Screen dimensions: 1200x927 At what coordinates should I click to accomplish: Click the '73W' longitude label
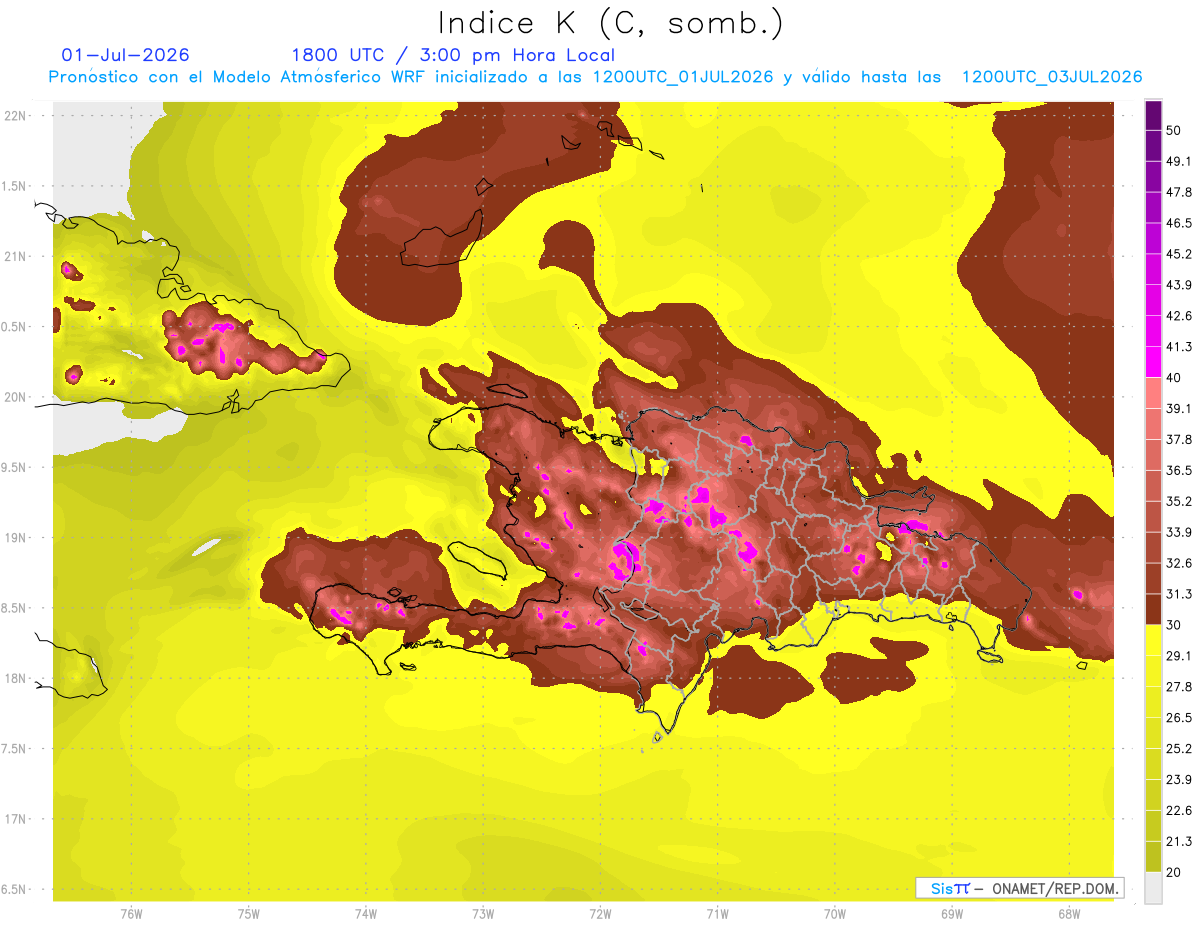(x=483, y=914)
